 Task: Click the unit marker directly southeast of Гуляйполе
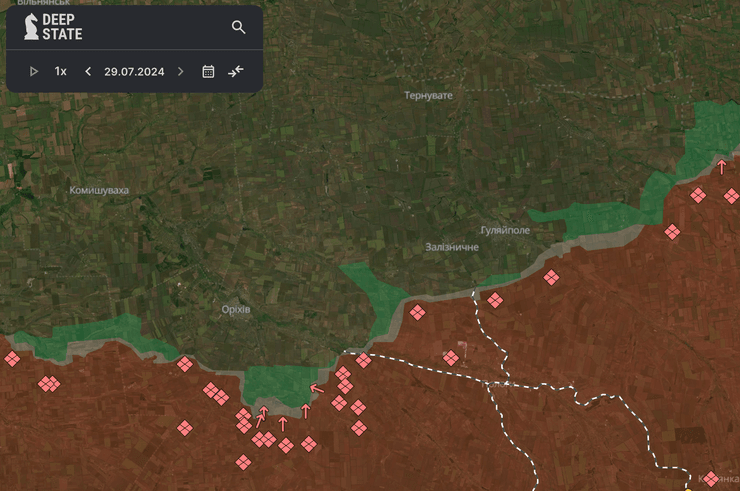tap(551, 277)
